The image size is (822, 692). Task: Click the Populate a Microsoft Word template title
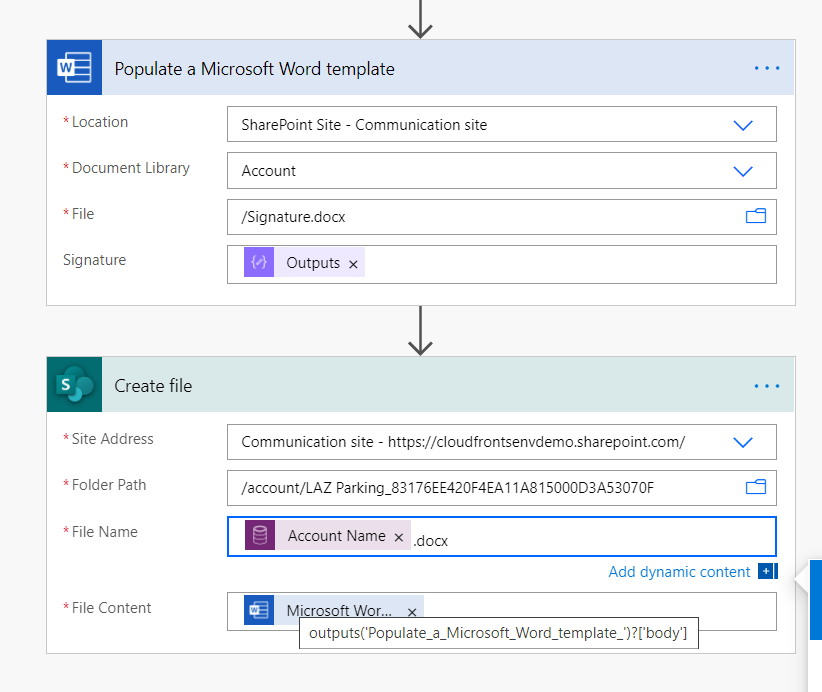coord(254,69)
